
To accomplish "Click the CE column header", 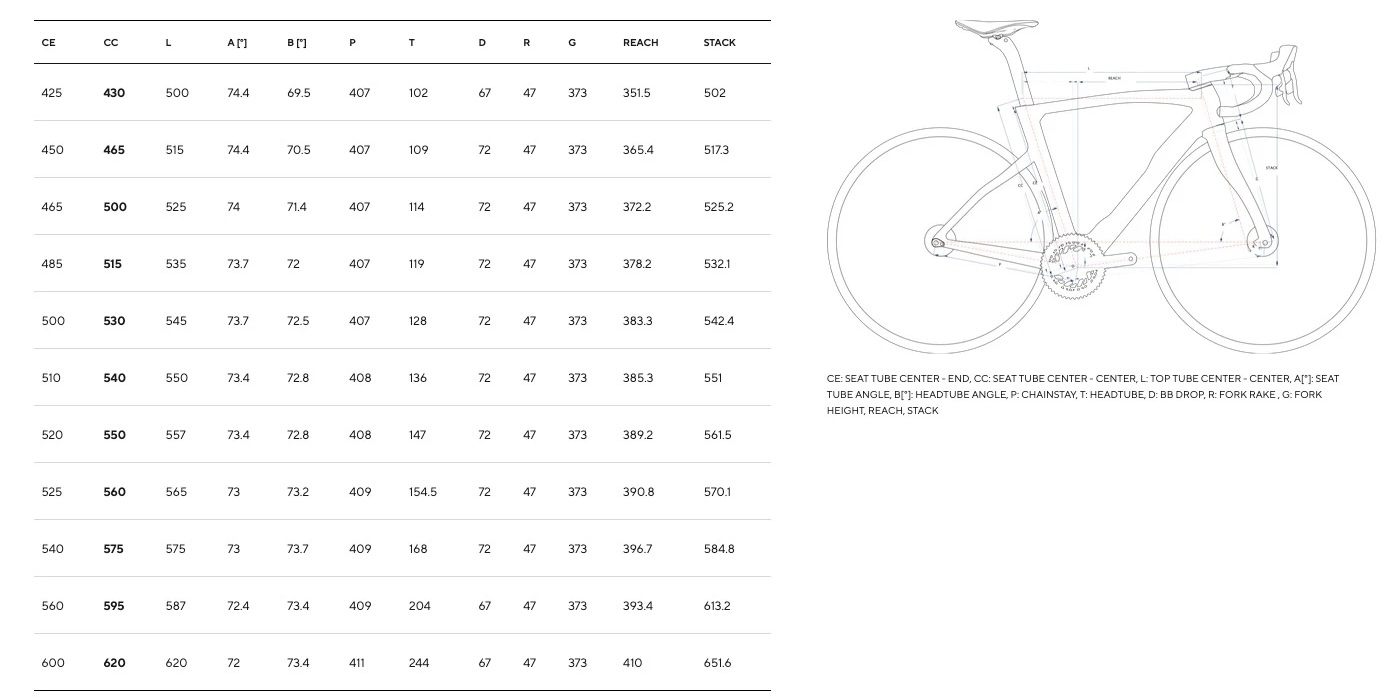I will point(49,43).
